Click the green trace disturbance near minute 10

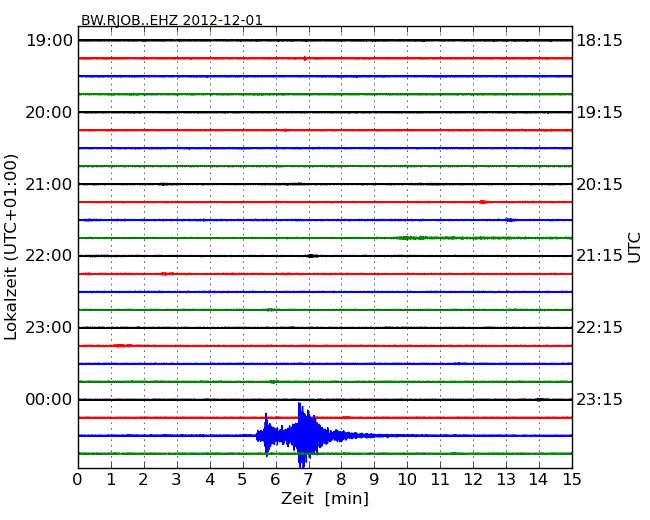(410, 238)
